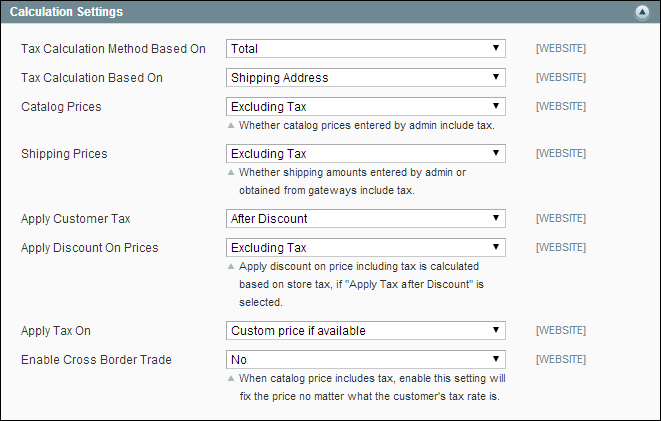Open Enable Cross Border Trade dropdown
Image resolution: width=661 pixels, height=421 pixels.
(x=365, y=360)
